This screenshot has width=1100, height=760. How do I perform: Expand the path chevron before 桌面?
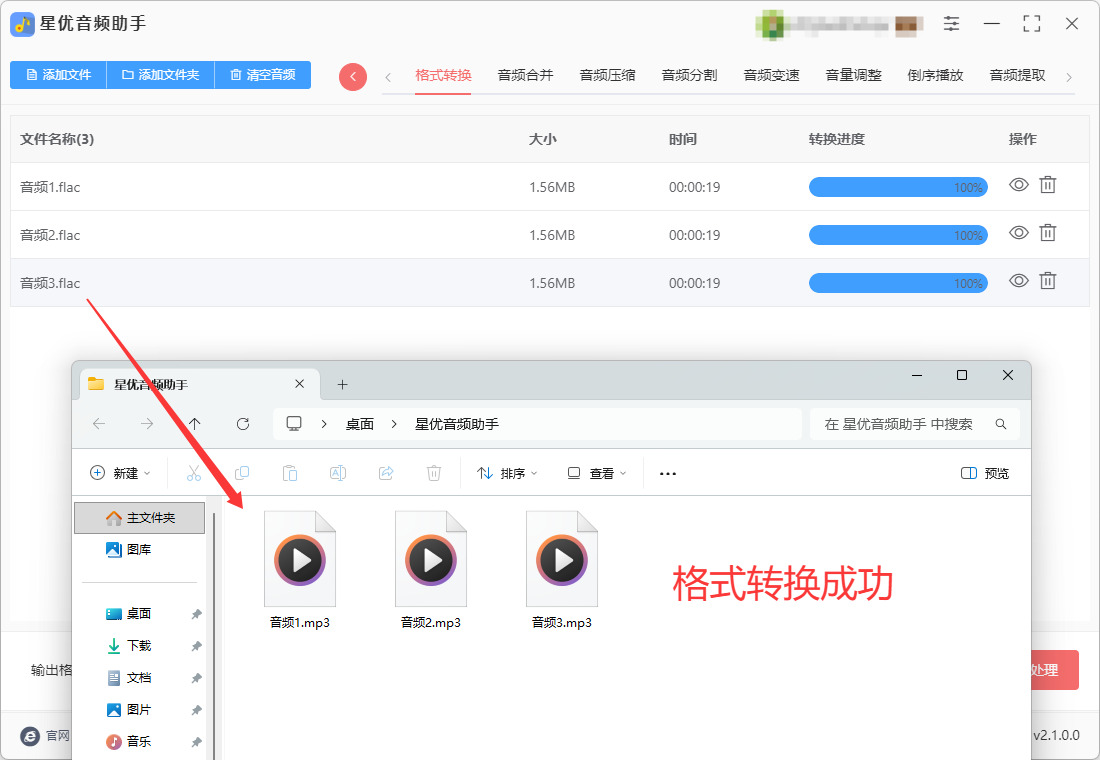324,424
